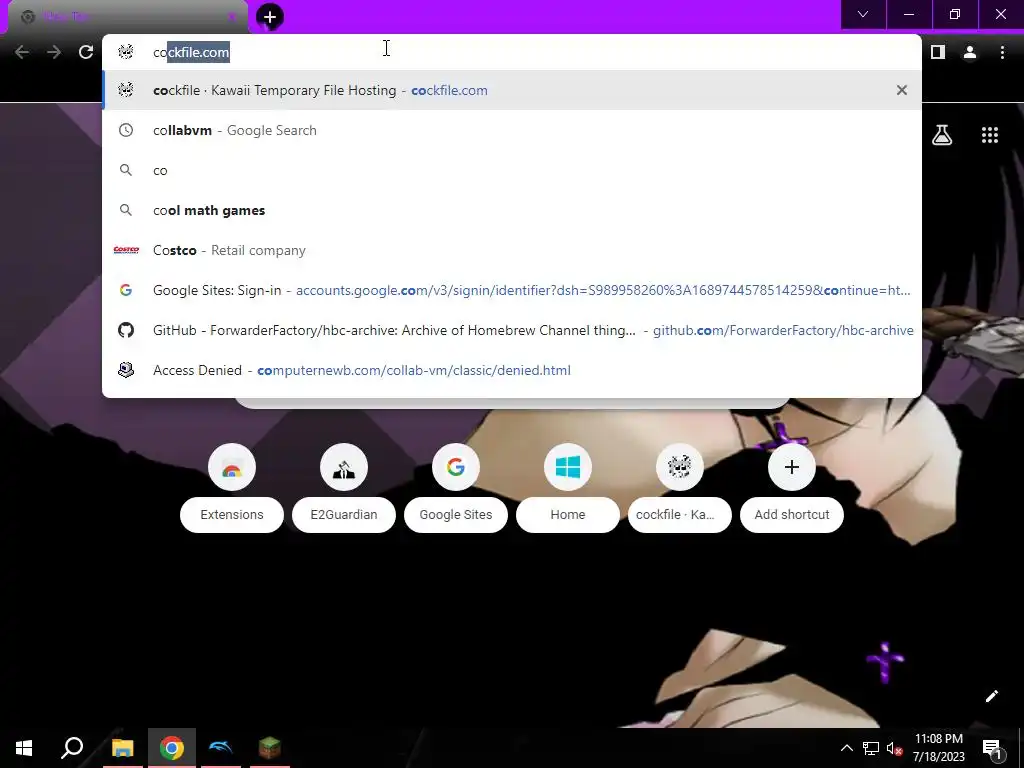Open E2Guardian shortcut tile
This screenshot has width=1024, height=768.
click(344, 467)
